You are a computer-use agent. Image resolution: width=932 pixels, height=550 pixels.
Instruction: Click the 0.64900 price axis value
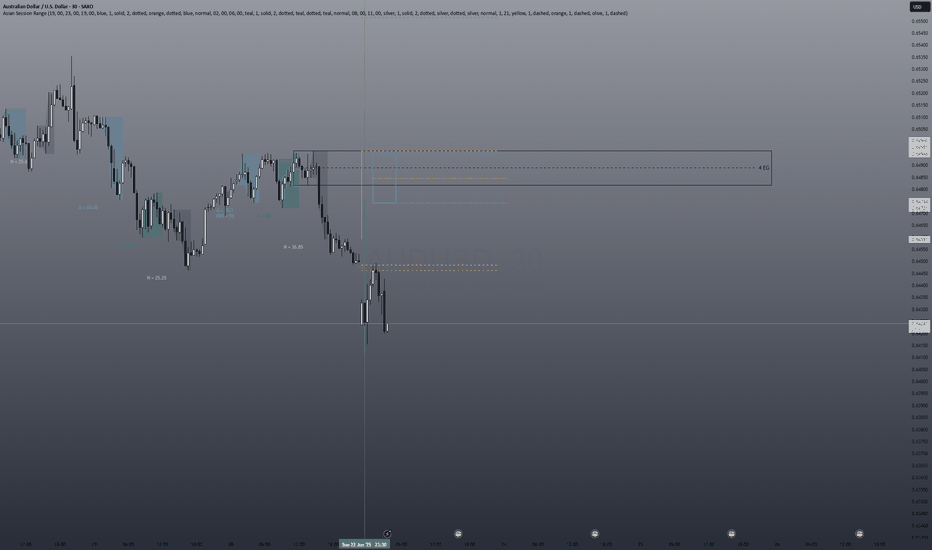[x=920, y=165]
